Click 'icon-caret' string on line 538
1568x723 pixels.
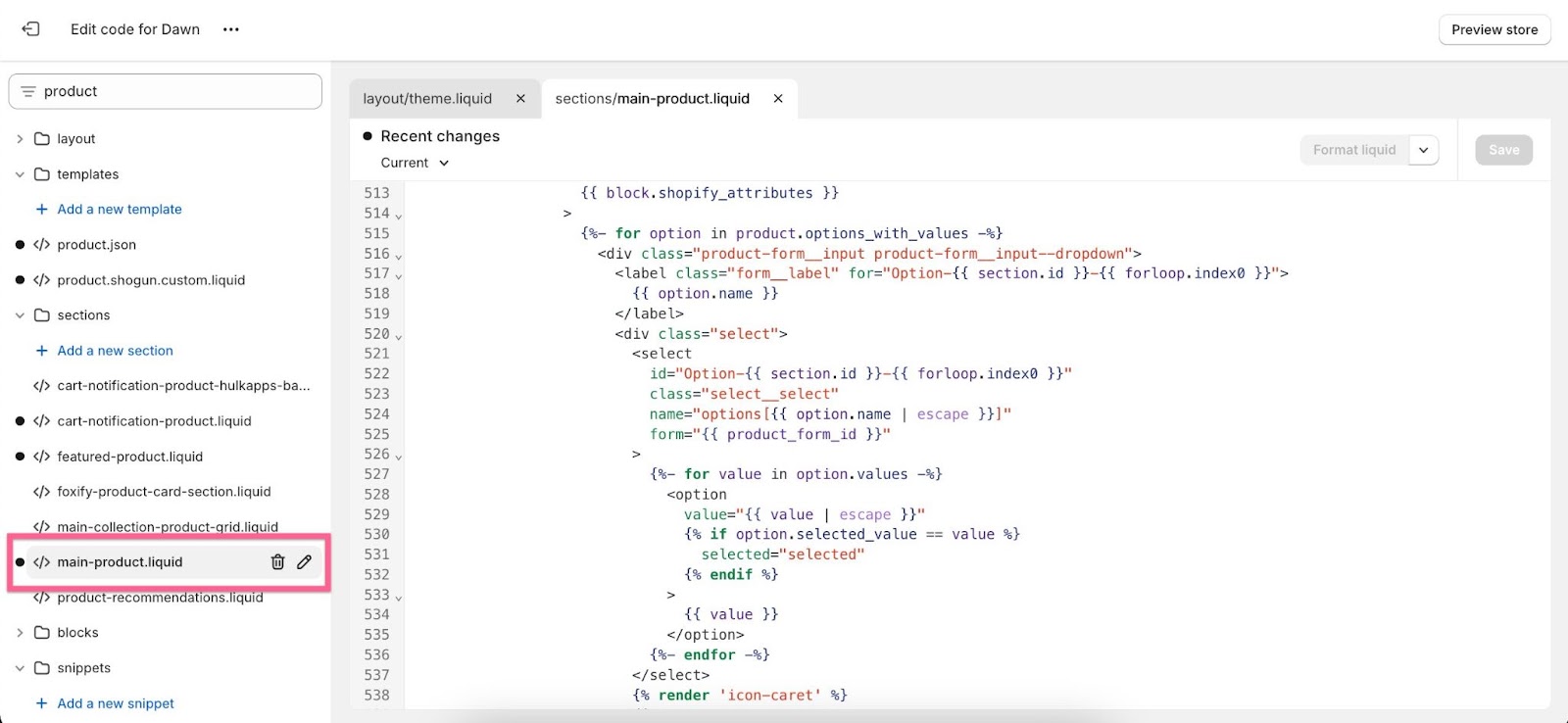coord(770,696)
